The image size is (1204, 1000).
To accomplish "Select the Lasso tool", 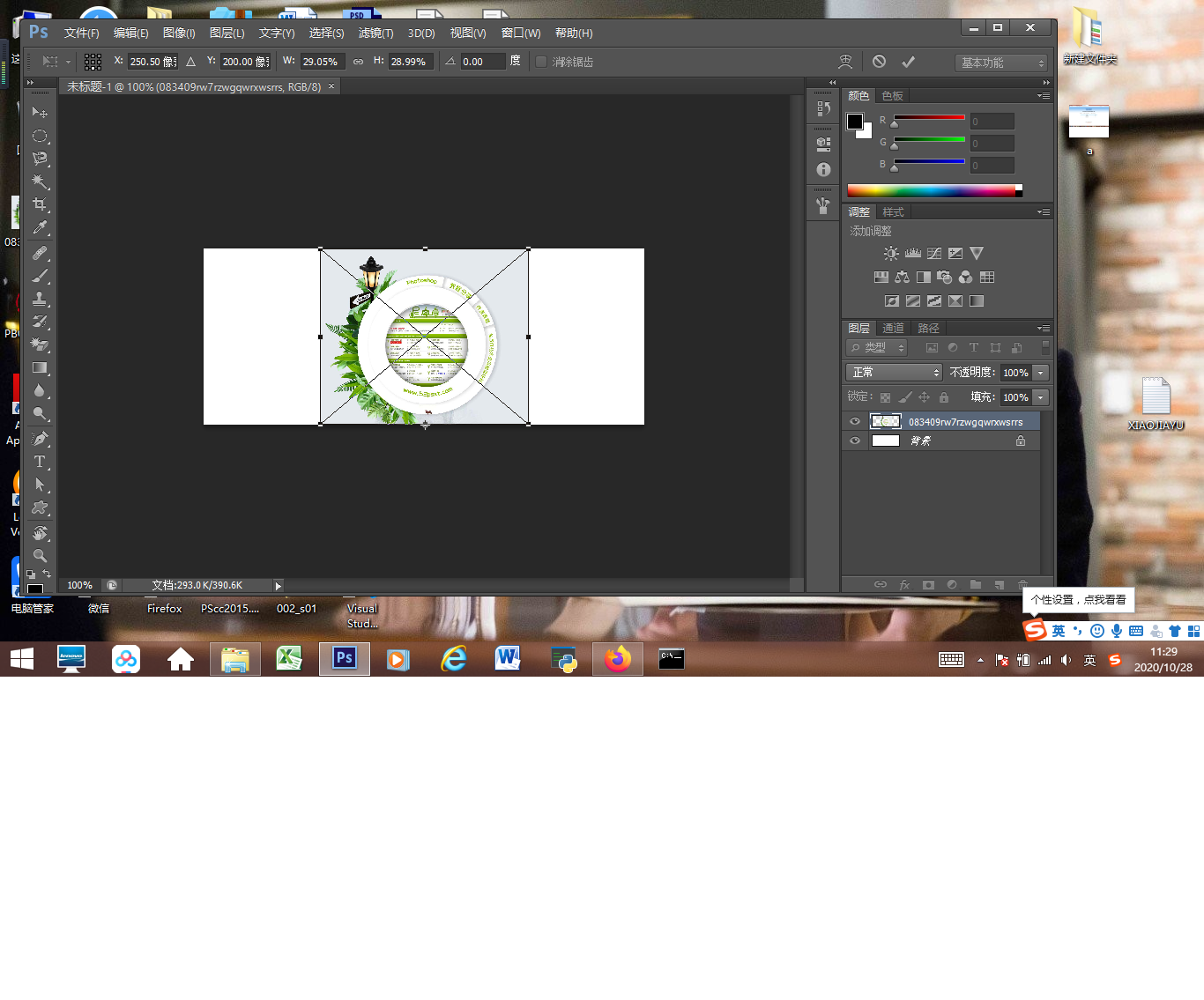I will [x=40, y=159].
